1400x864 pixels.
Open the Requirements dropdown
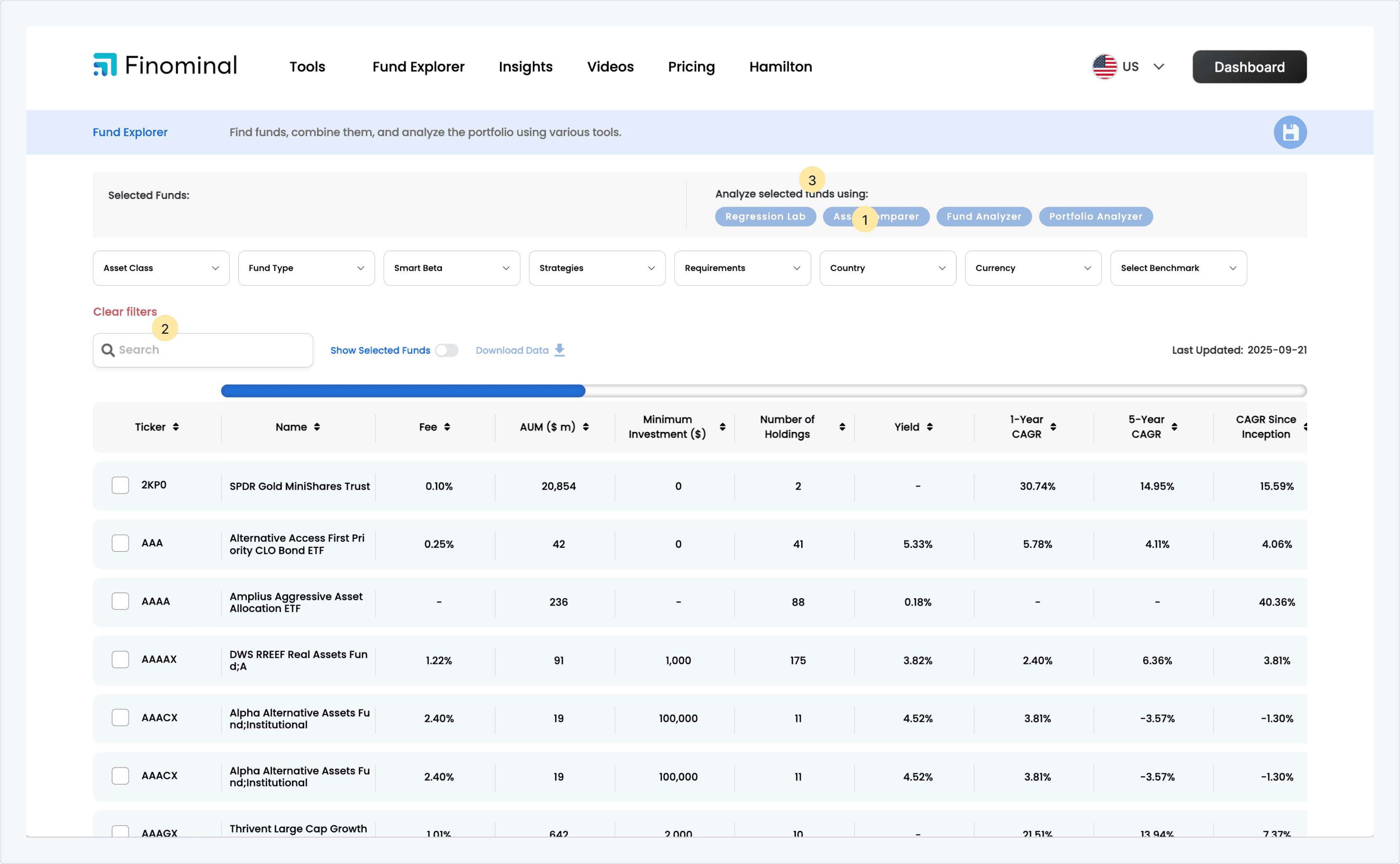tap(743, 268)
